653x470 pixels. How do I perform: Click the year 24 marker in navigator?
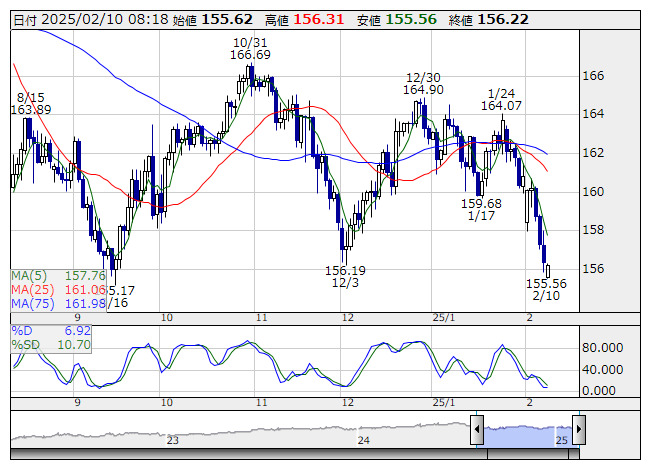[x=364, y=440]
